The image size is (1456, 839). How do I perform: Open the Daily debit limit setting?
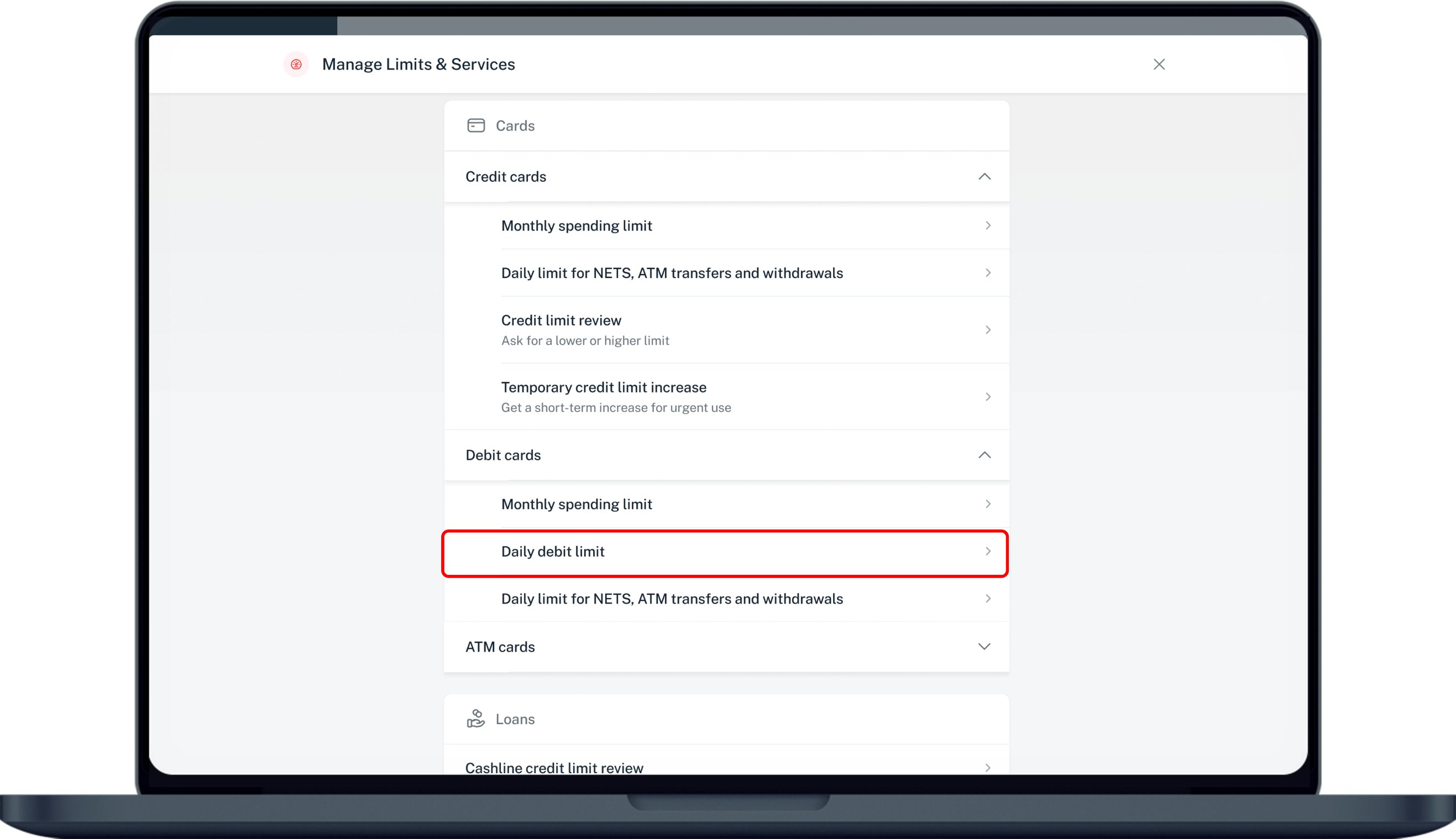pyautogui.click(x=553, y=552)
